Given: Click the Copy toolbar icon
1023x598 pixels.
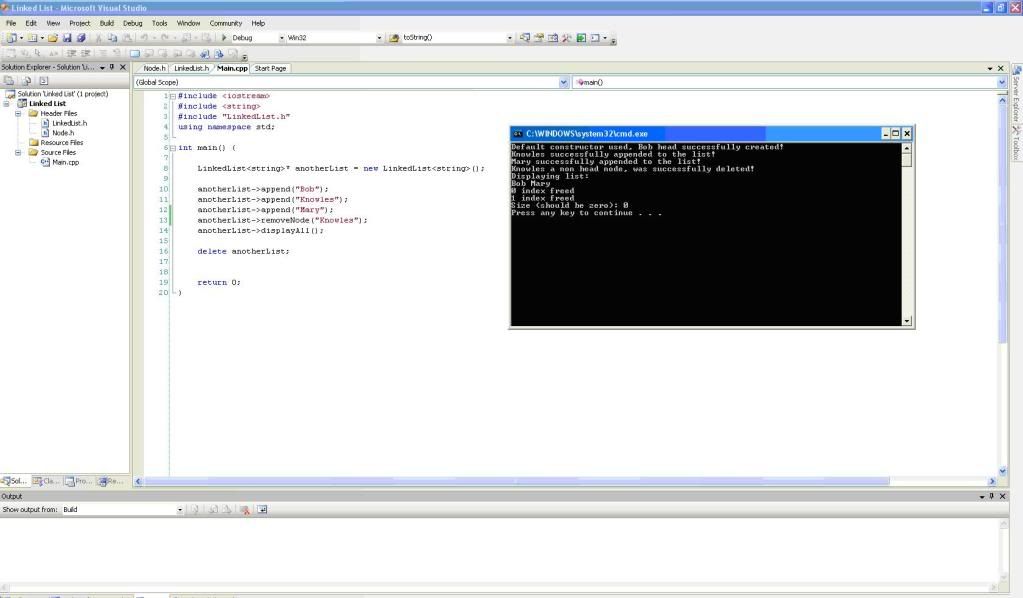Looking at the screenshot, I should click(x=112, y=38).
